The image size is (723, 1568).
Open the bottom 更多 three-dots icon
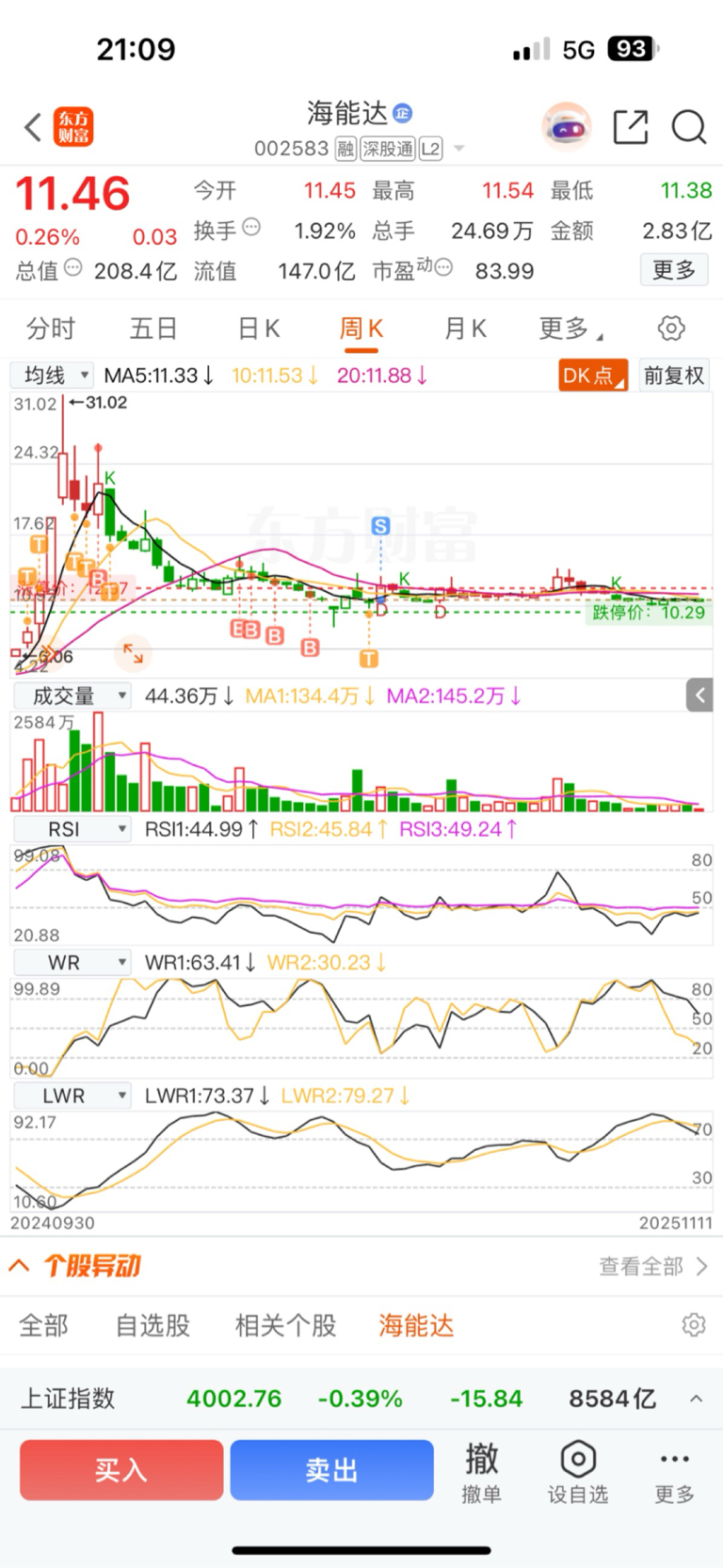coord(675,1471)
